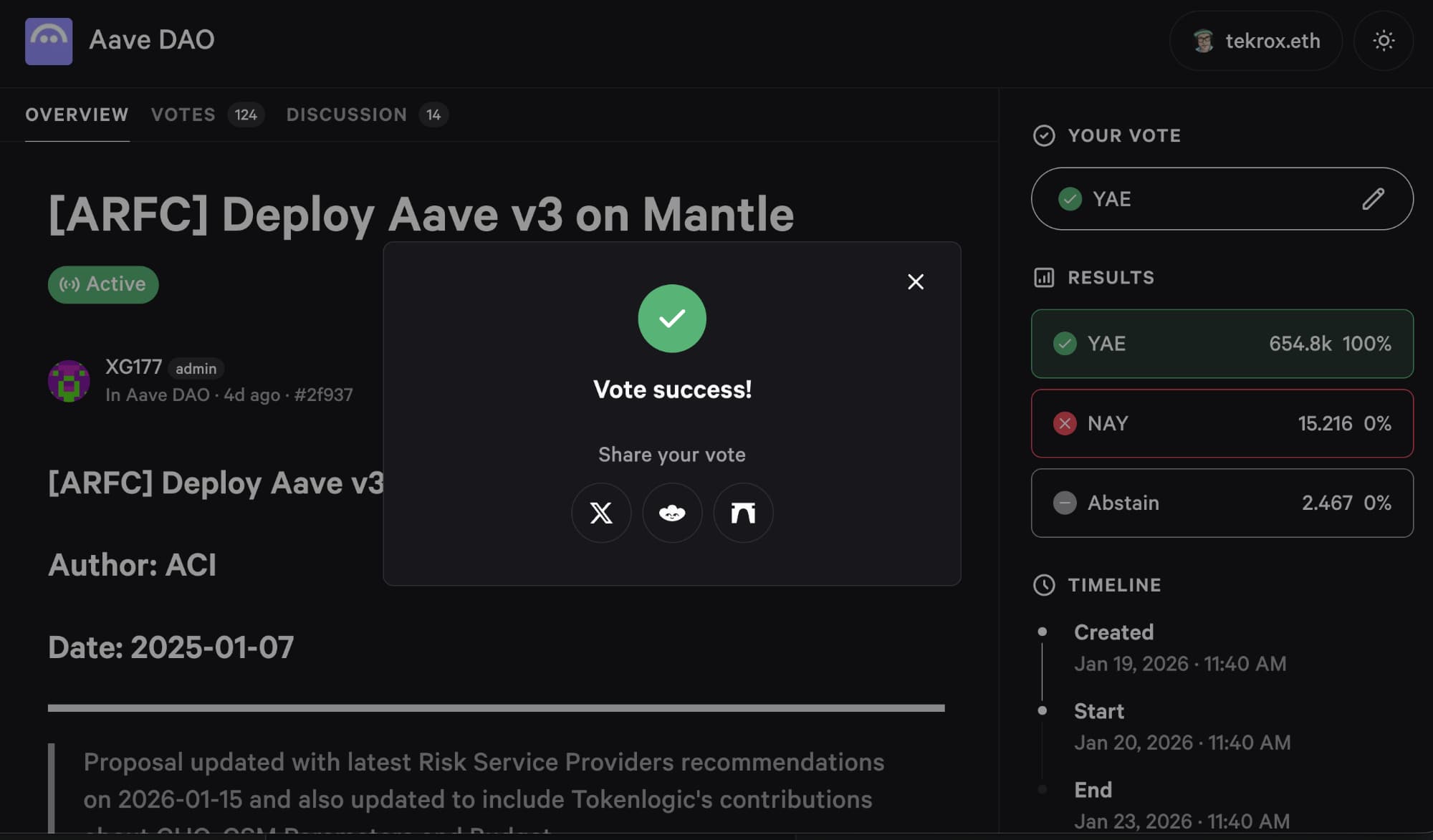Select the Overview tab
Viewport: 1433px width, 840px height.
(77, 115)
